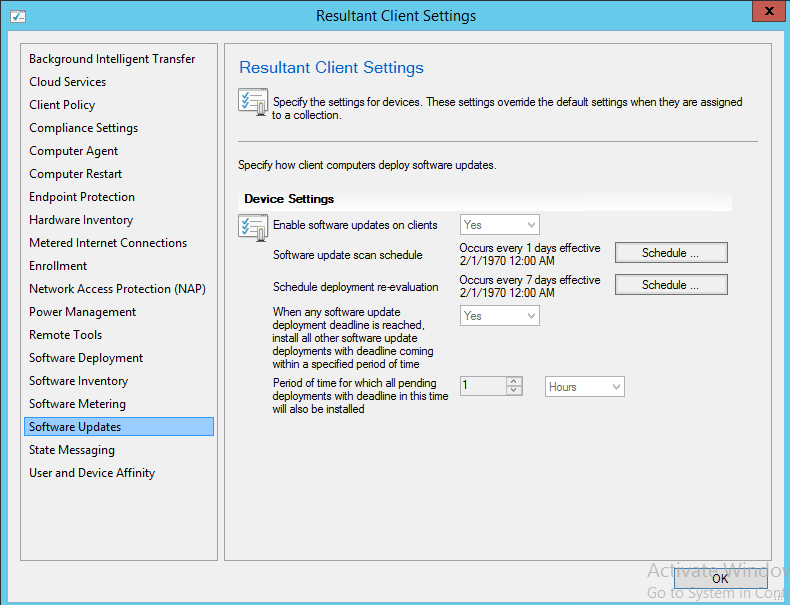This screenshot has height=605, width=790.
Task: Open the Enable software updates on clients dropdown
Action: (499, 225)
